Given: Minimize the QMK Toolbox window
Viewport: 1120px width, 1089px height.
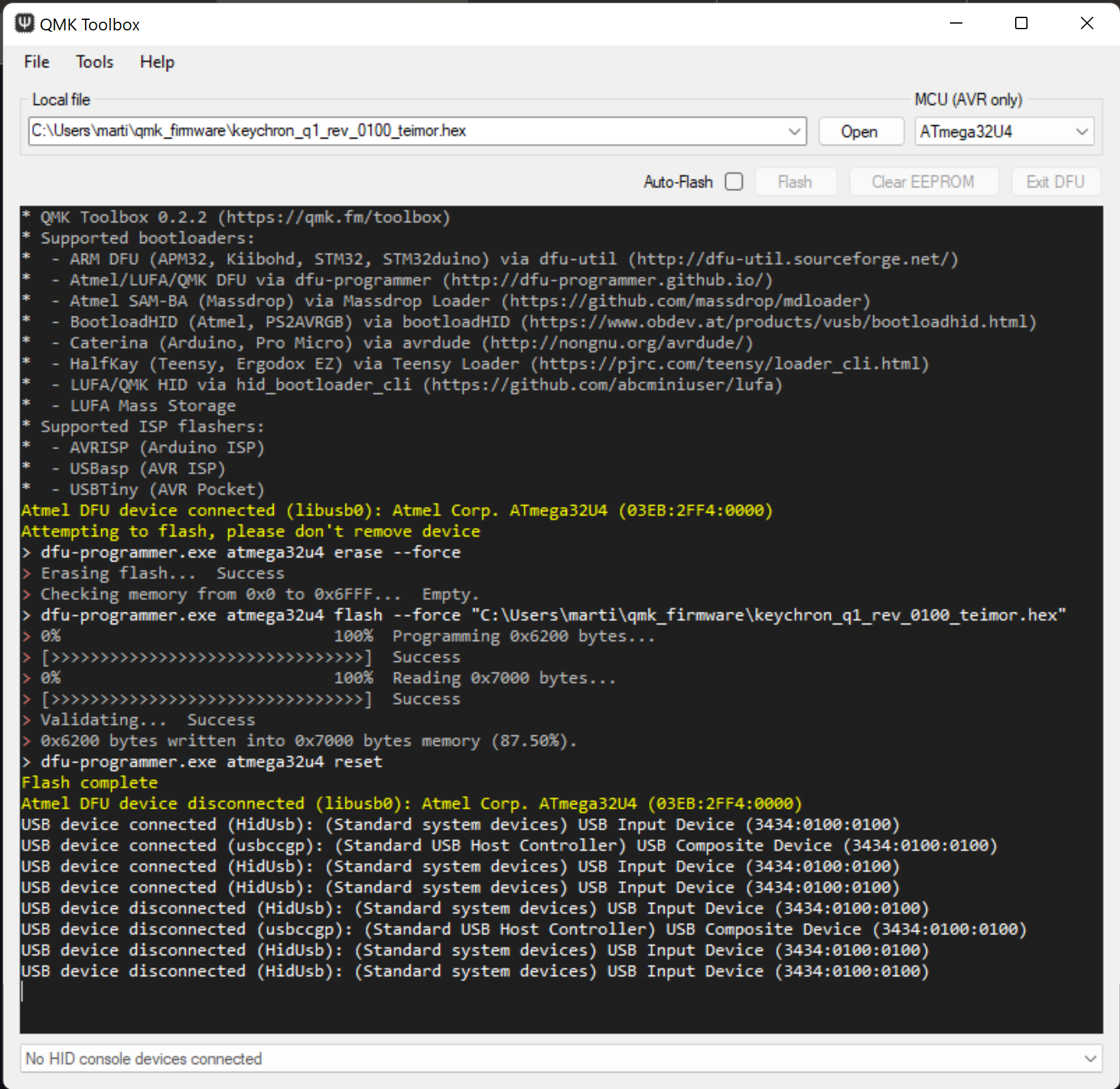Looking at the screenshot, I should (x=956, y=24).
